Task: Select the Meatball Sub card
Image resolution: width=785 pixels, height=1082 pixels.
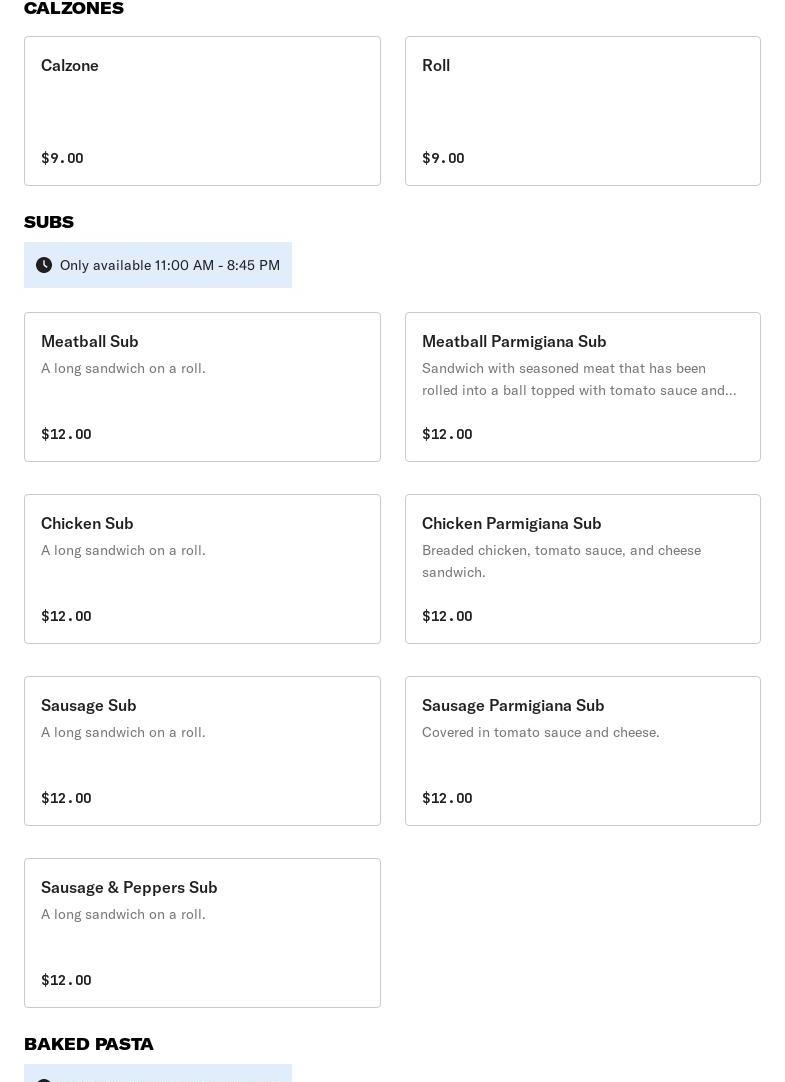Action: 202,387
